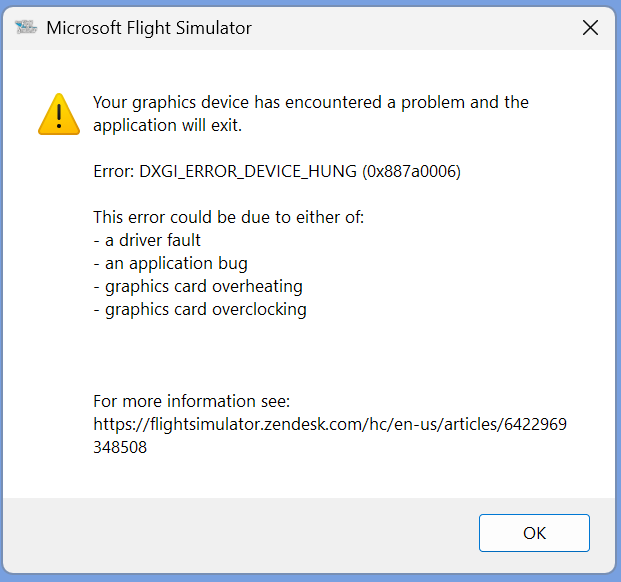Click the 'For more information see:' text
The height and width of the screenshot is (582, 621).
click(192, 401)
